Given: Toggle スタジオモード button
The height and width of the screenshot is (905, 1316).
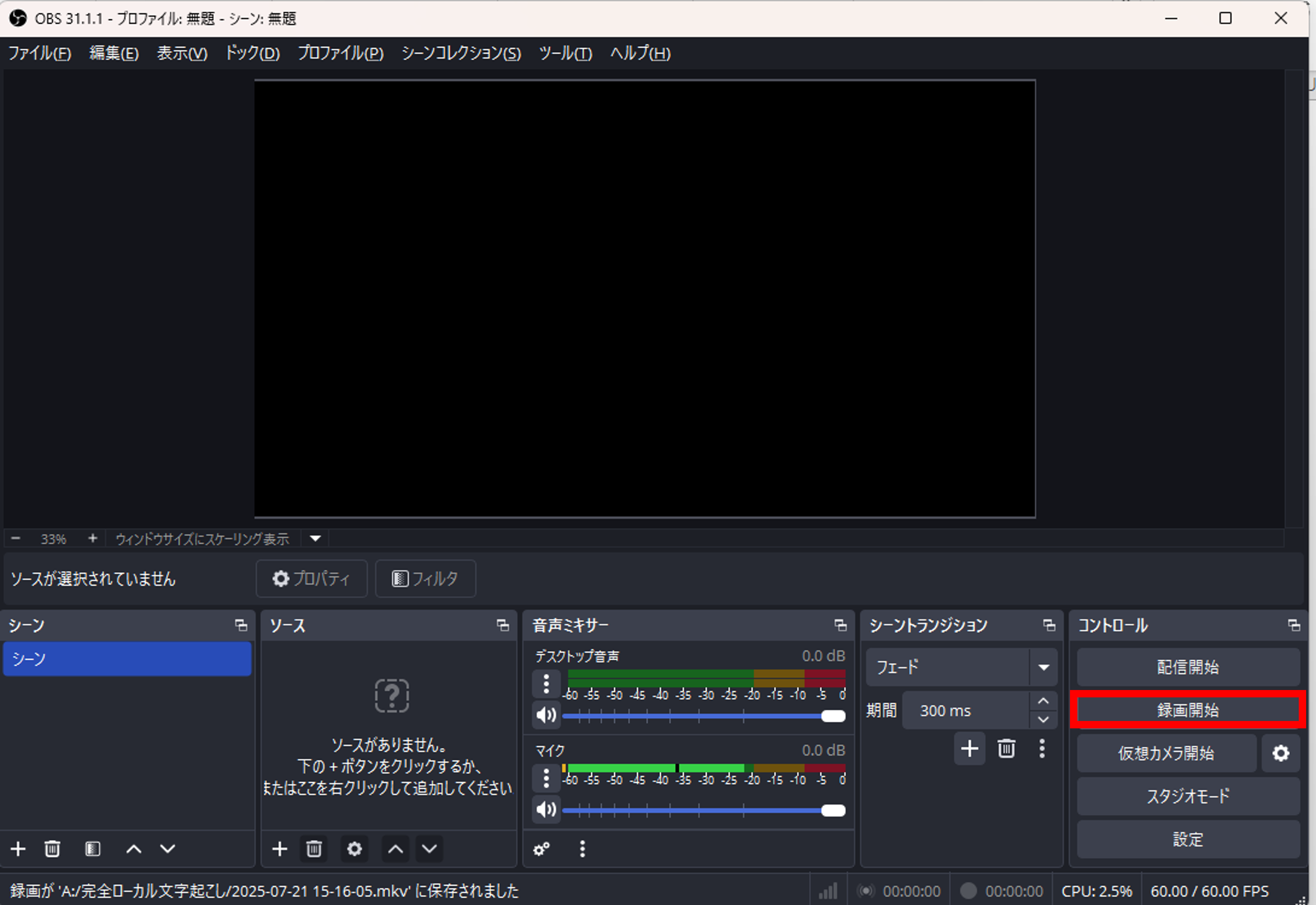Looking at the screenshot, I should pyautogui.click(x=1188, y=796).
